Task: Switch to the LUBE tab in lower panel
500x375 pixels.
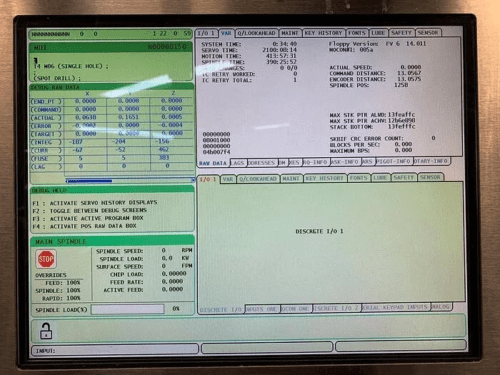Action: pos(380,178)
